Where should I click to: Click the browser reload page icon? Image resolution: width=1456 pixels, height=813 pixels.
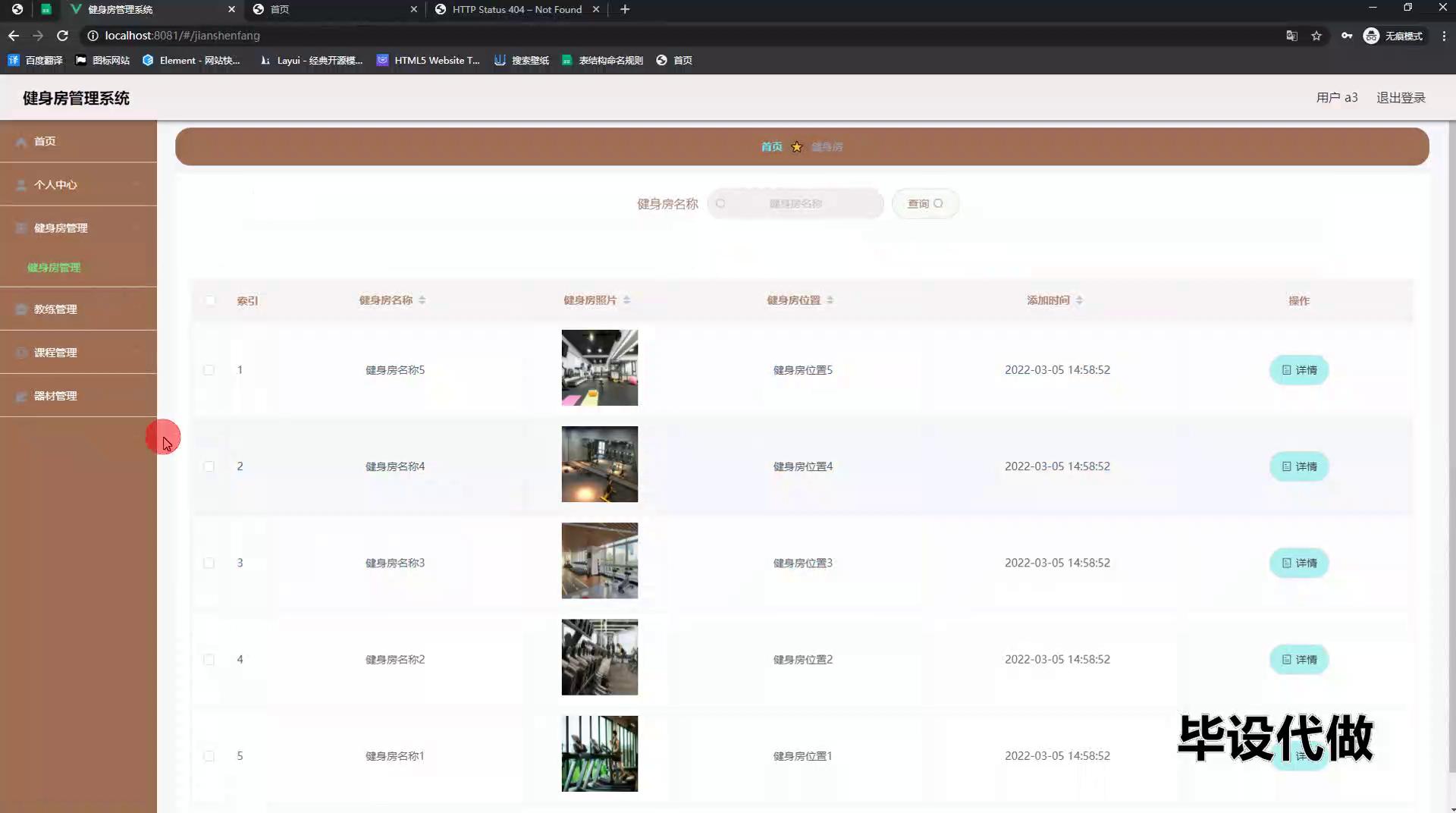pos(63,36)
